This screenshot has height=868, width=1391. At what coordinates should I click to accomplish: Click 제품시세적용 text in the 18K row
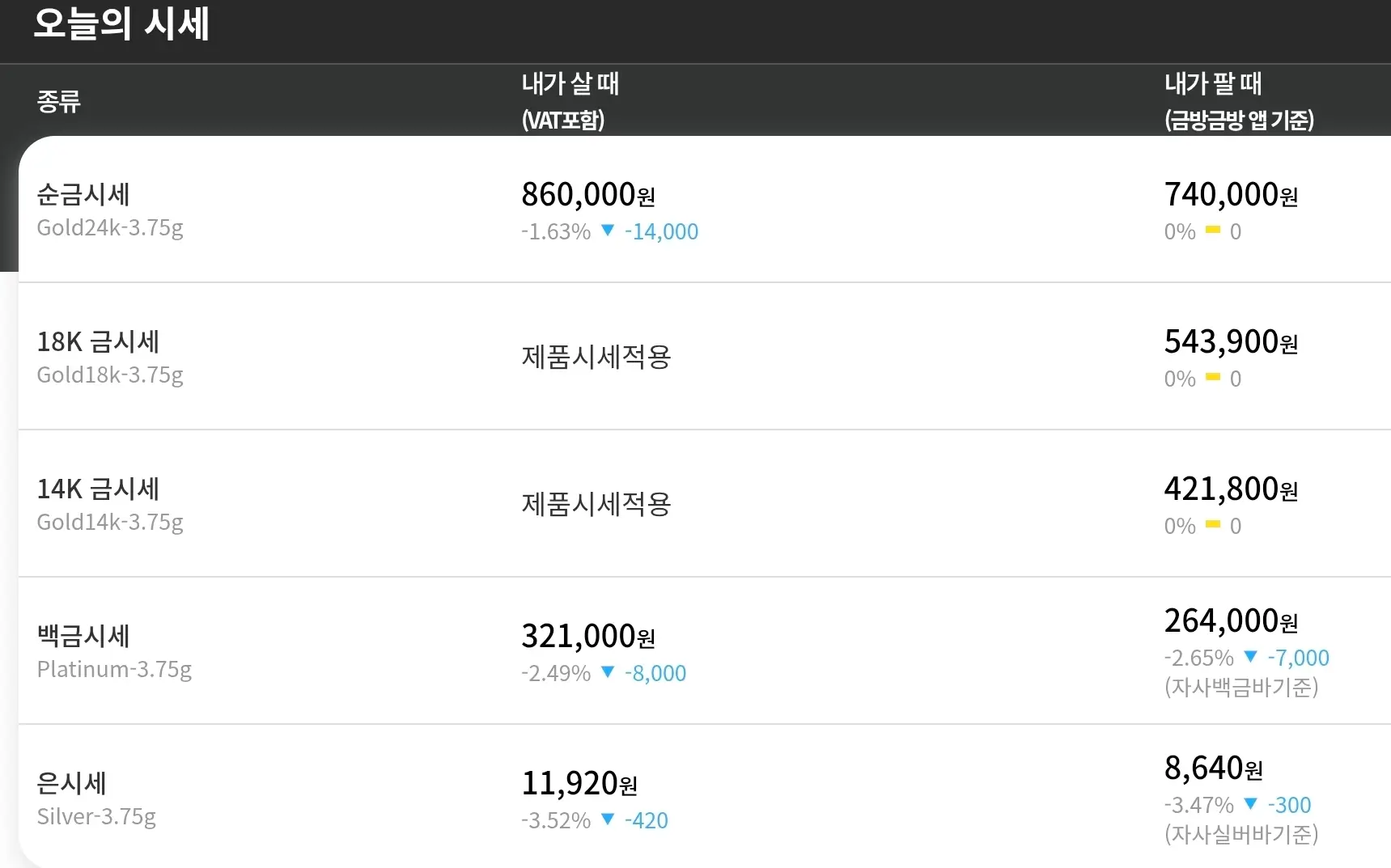point(596,357)
